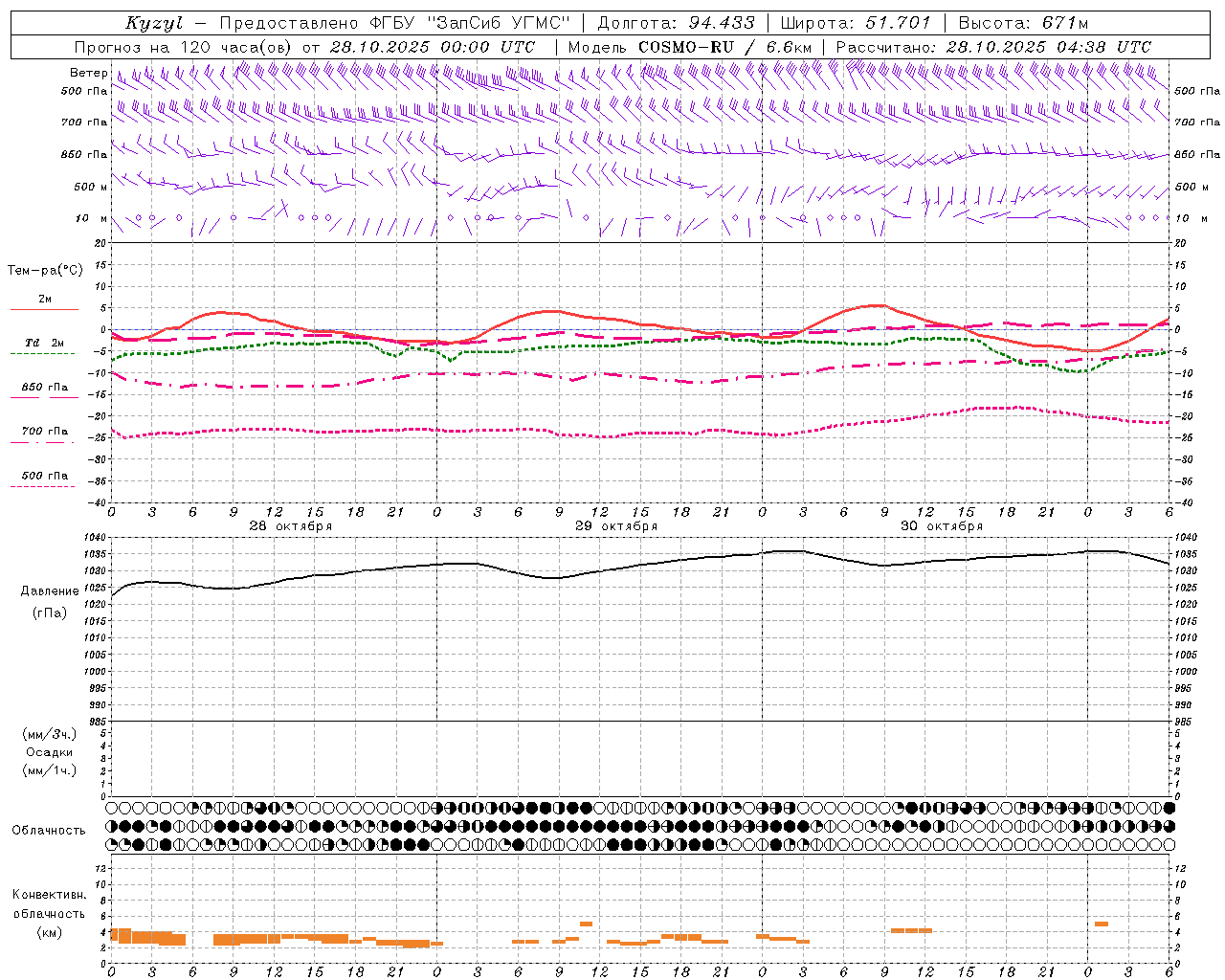Click the (км) unit label
Screen dimensions: 1225x980
coord(49,932)
